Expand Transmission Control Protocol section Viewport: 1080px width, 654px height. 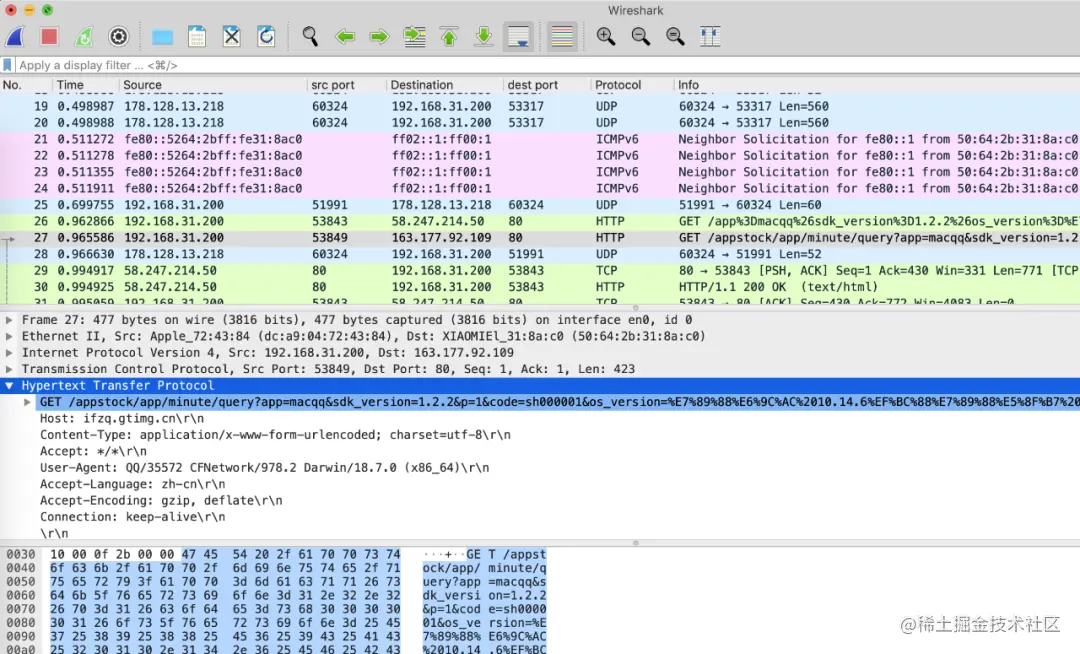(9, 369)
